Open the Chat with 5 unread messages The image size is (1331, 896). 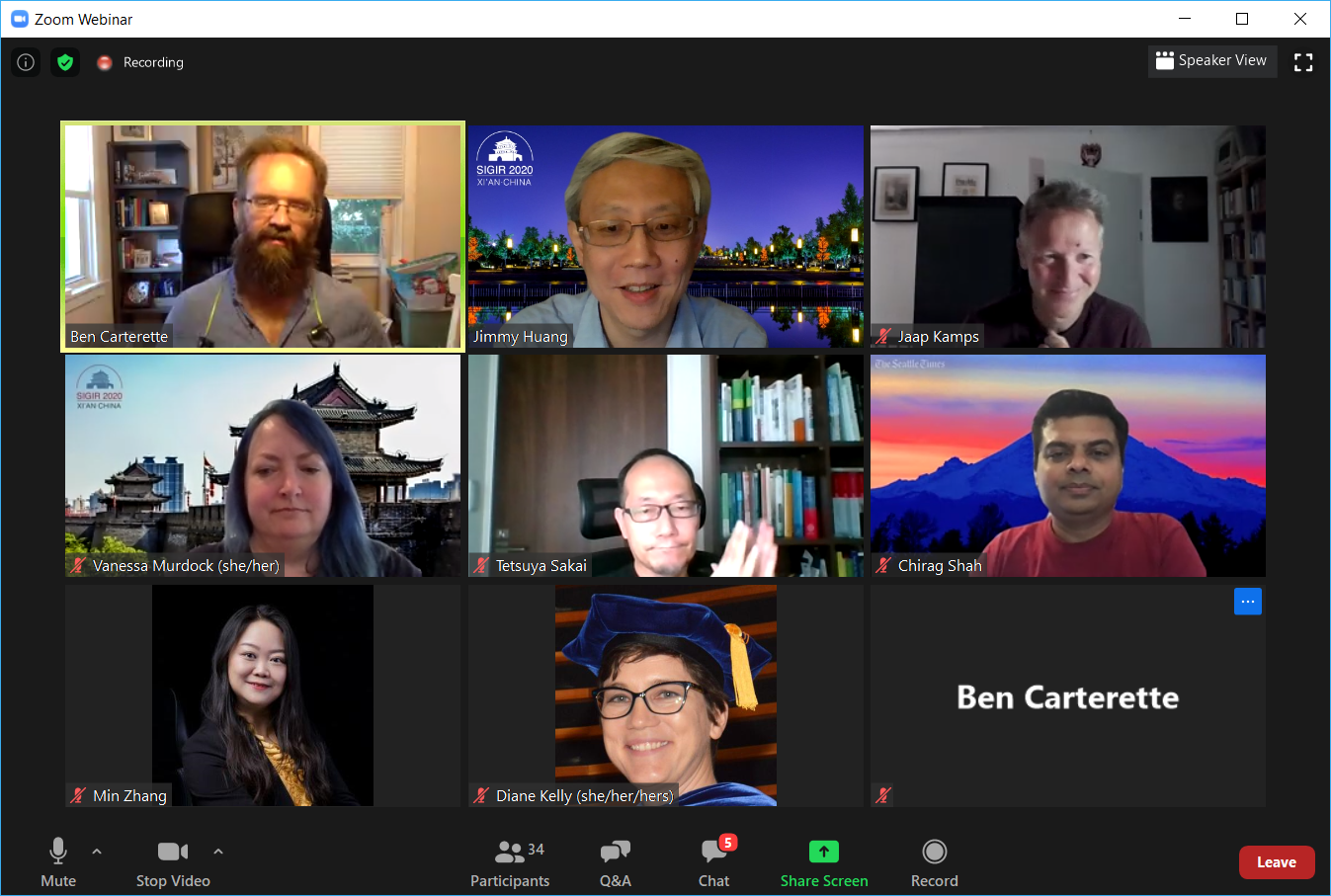point(714,864)
